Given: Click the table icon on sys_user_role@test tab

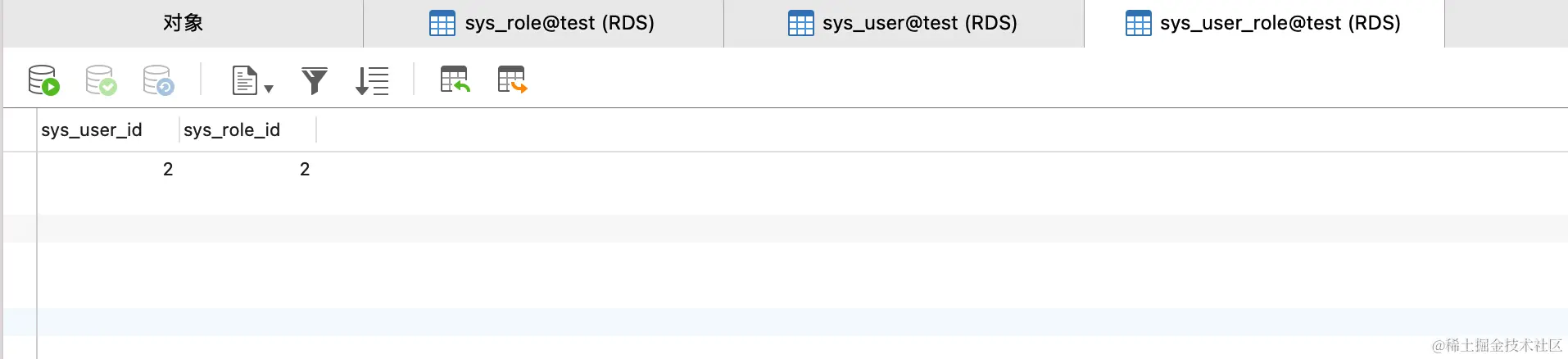Looking at the screenshot, I should pos(1138,23).
